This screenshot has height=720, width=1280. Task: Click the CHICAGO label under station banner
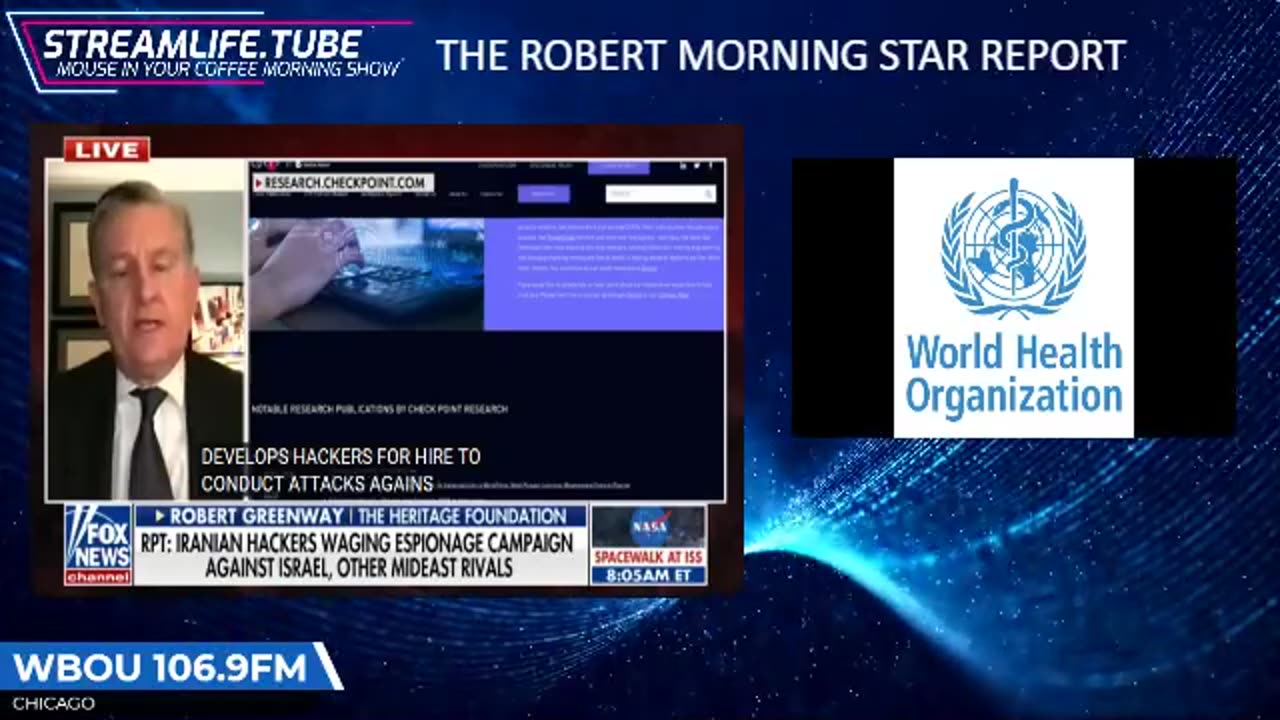[53, 703]
